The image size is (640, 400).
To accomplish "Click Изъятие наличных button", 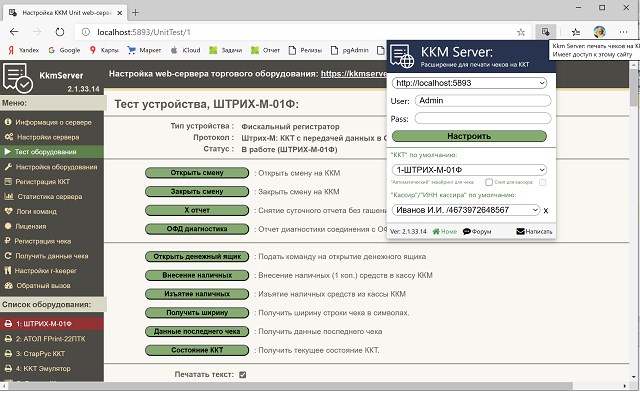I will click(x=197, y=294).
